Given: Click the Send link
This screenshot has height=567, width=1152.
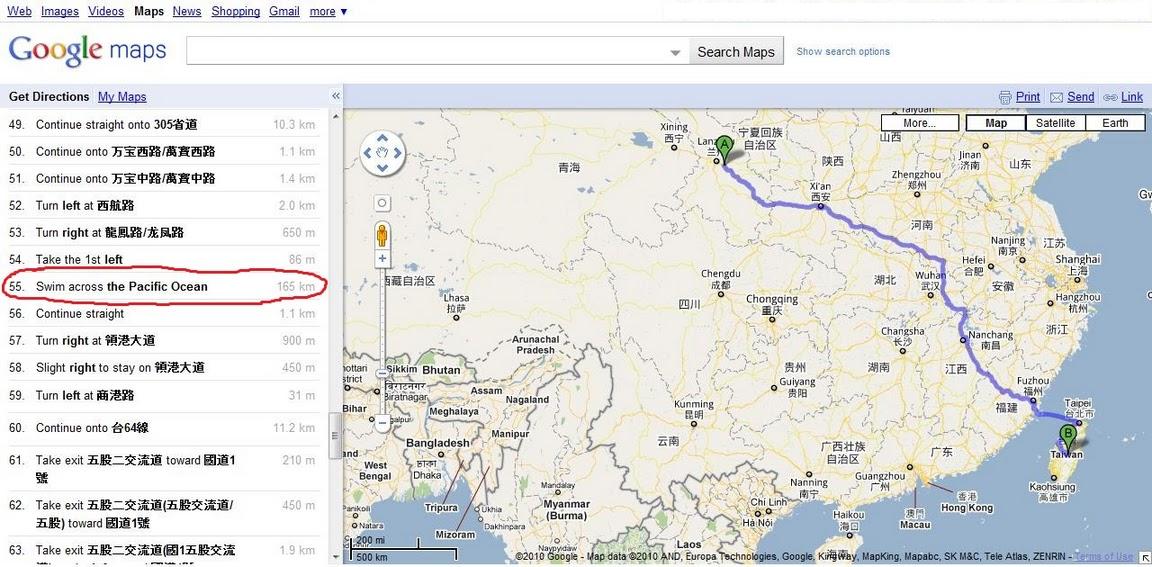Looking at the screenshot, I should click(x=1081, y=97).
